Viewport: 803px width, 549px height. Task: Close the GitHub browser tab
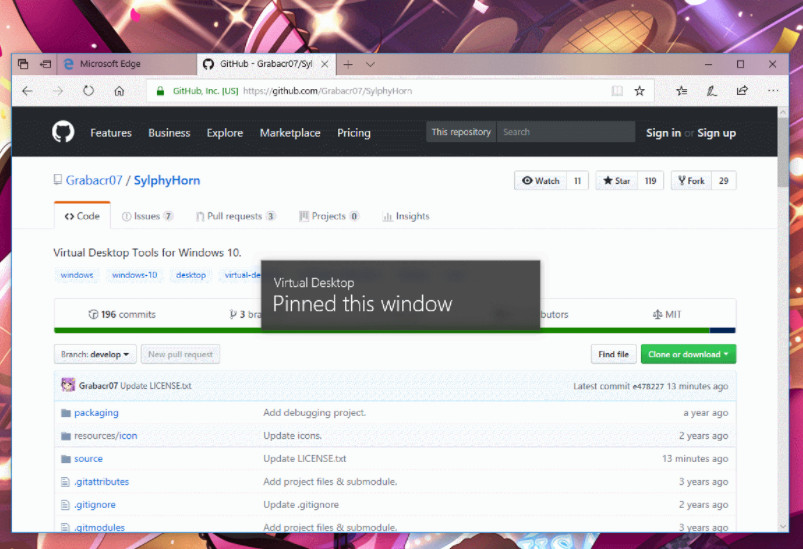click(325, 64)
